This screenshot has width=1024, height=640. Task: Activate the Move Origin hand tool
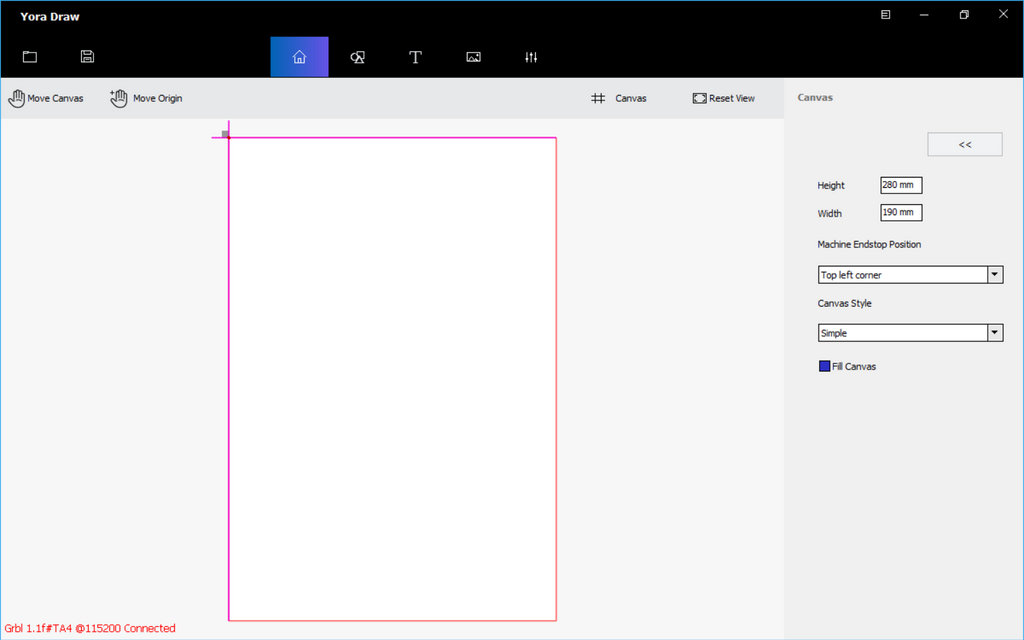click(x=146, y=98)
